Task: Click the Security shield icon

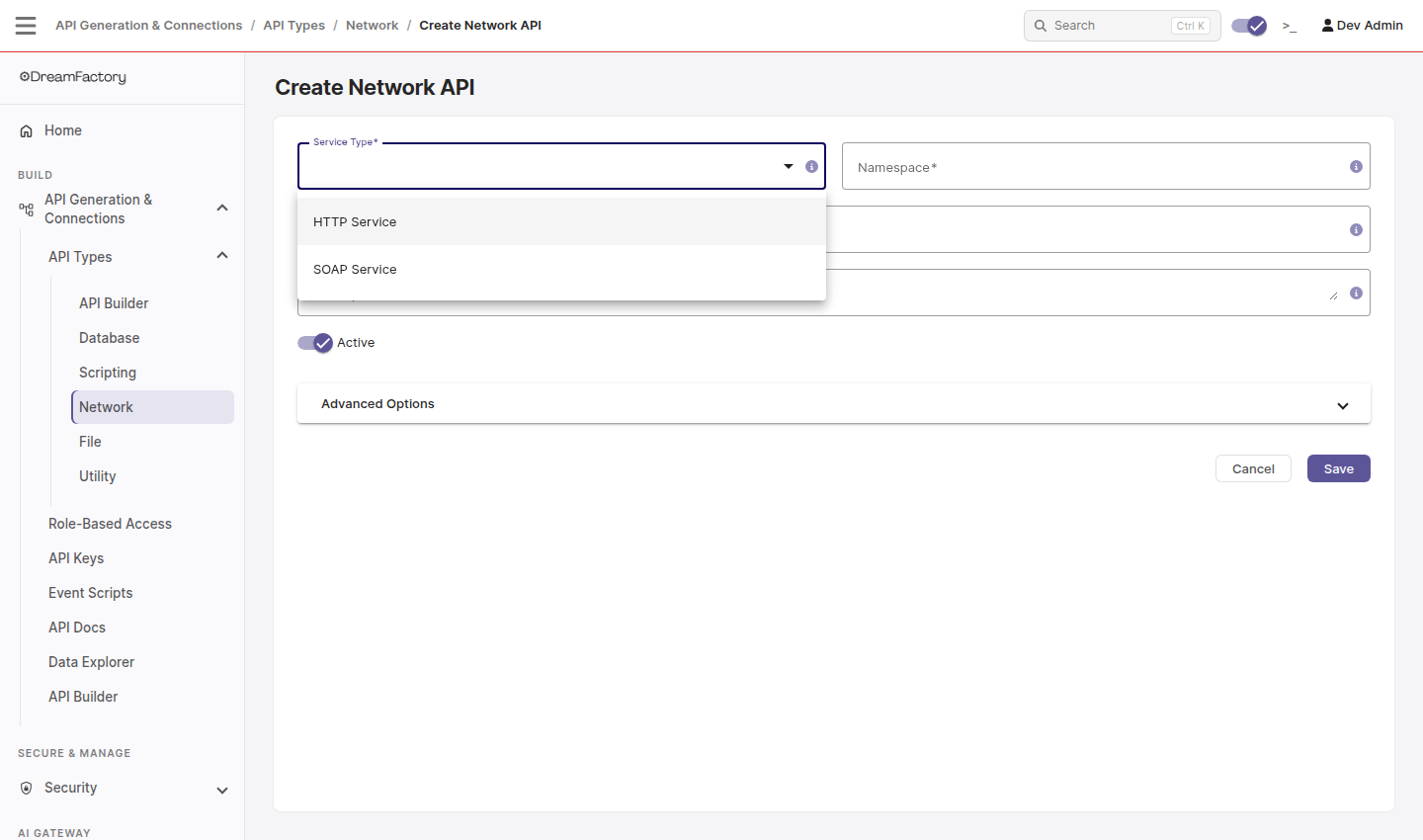Action: point(27,788)
